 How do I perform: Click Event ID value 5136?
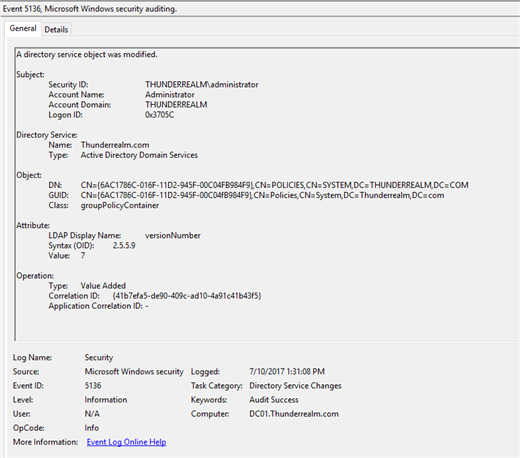pyautogui.click(x=93, y=386)
